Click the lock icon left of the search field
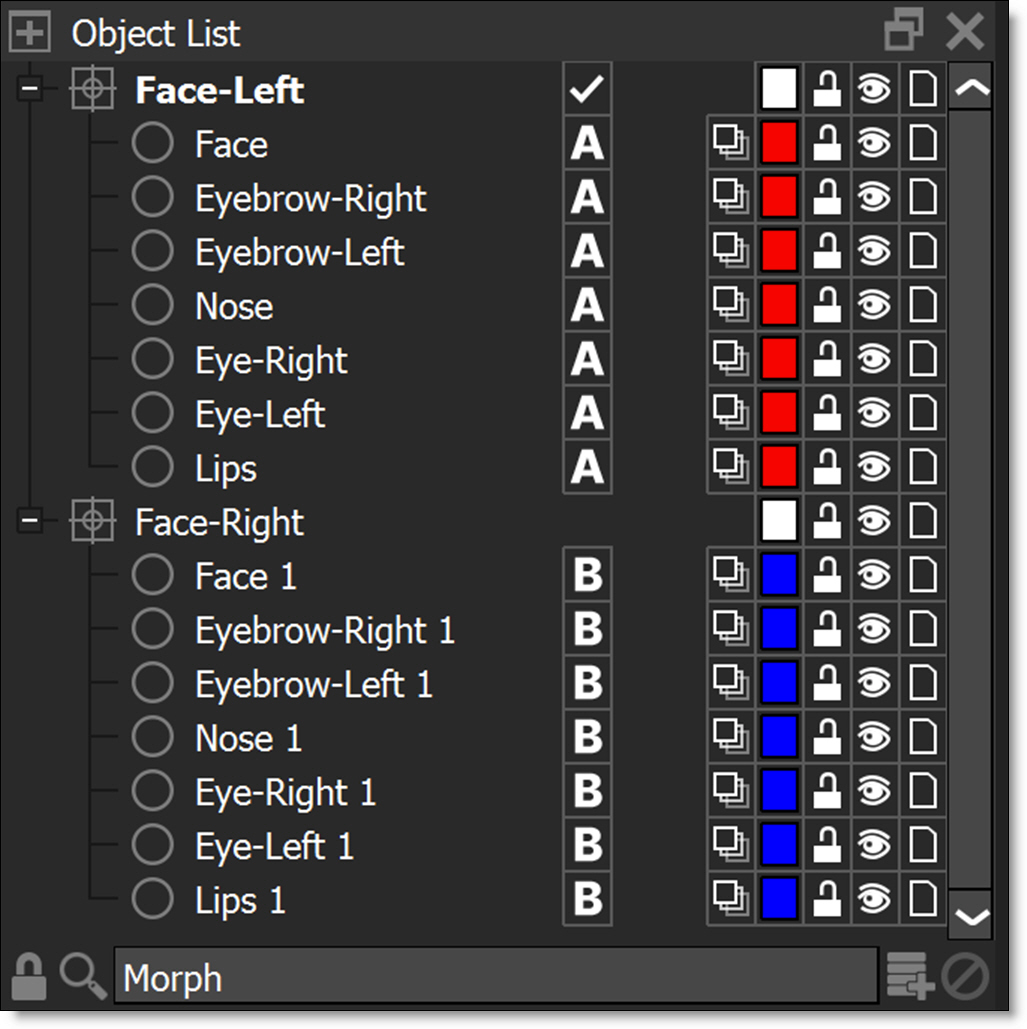 pos(29,976)
